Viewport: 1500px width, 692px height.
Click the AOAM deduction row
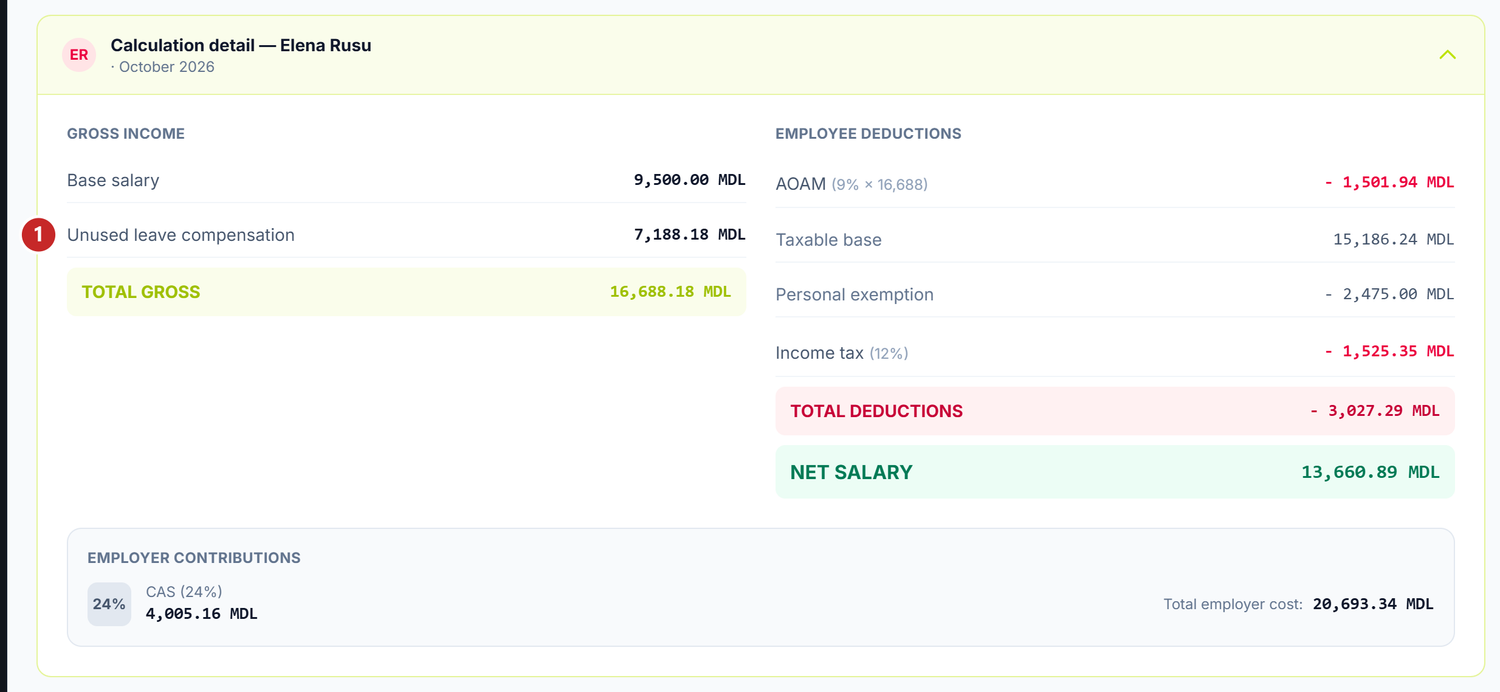(1115, 183)
